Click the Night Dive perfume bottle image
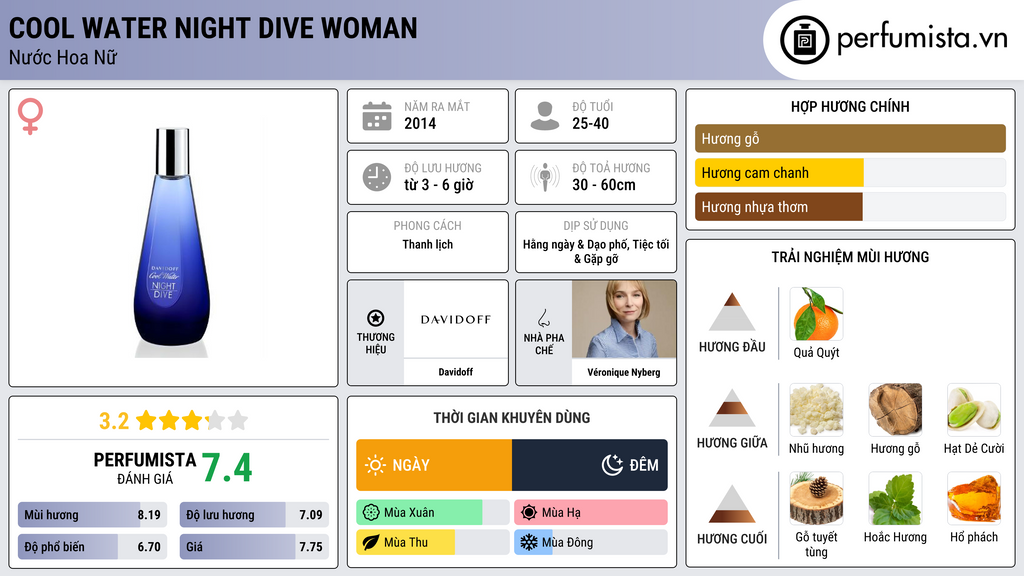 click(172, 242)
